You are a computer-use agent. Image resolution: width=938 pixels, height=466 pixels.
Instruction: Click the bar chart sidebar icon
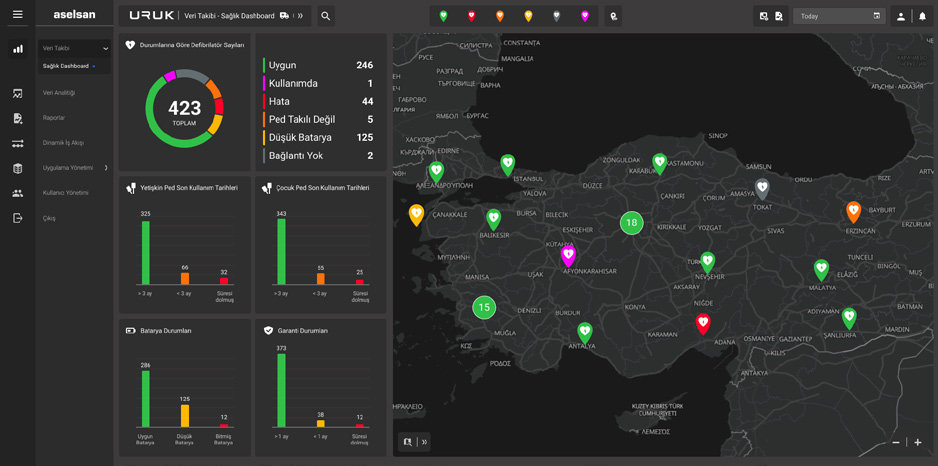click(x=17, y=49)
